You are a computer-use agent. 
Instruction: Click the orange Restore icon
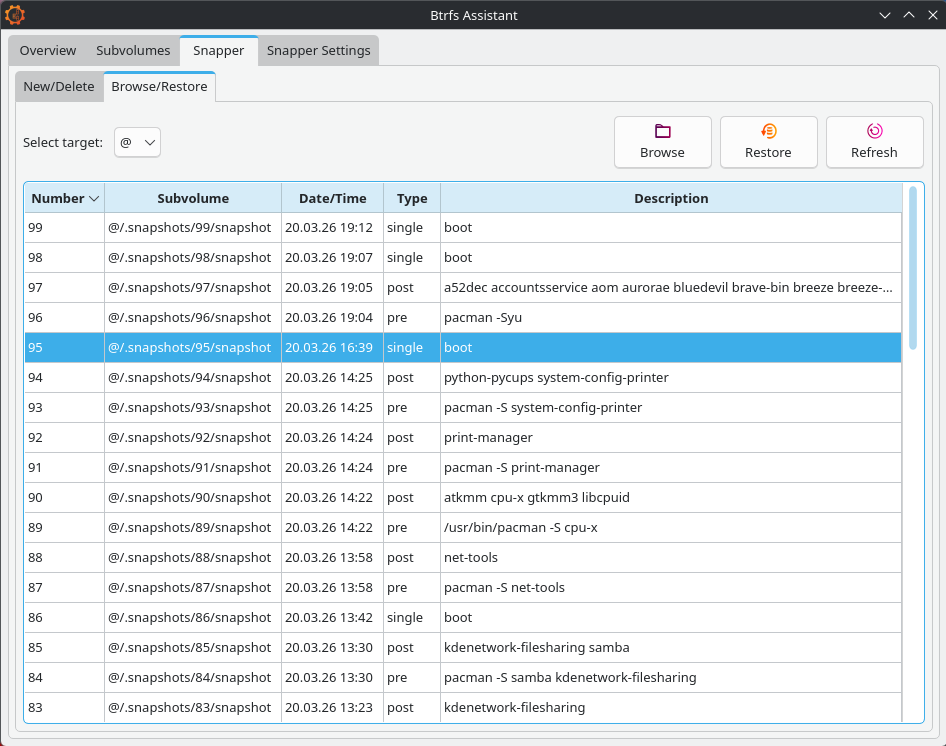click(x=769, y=131)
